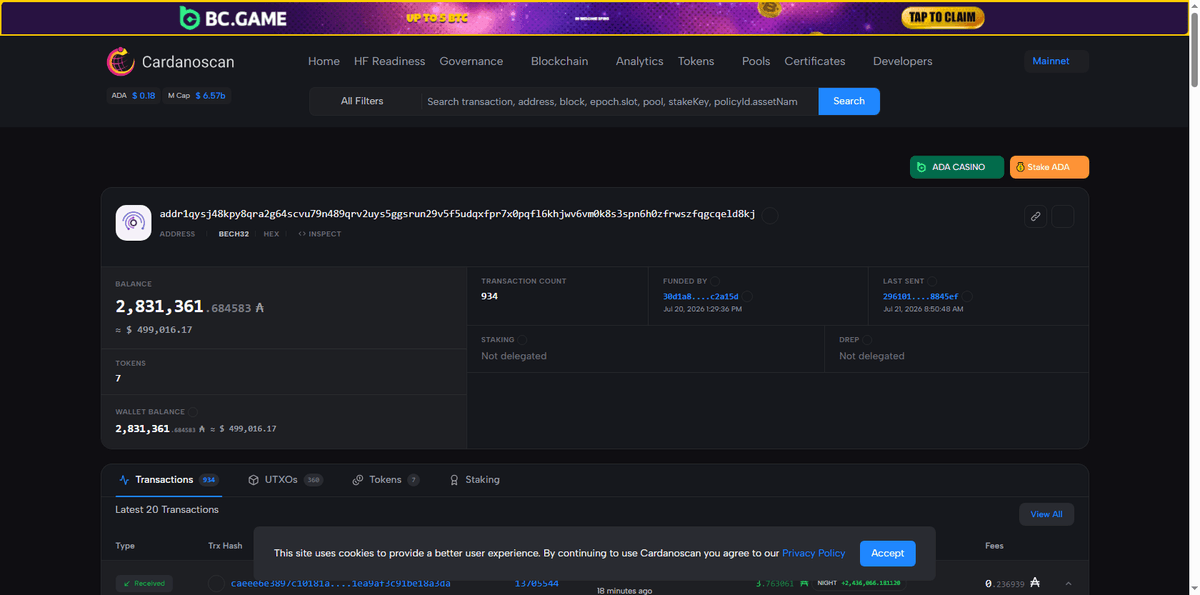The width and height of the screenshot is (1200, 595).
Task: Open the All Filters dropdown
Action: [363, 101]
